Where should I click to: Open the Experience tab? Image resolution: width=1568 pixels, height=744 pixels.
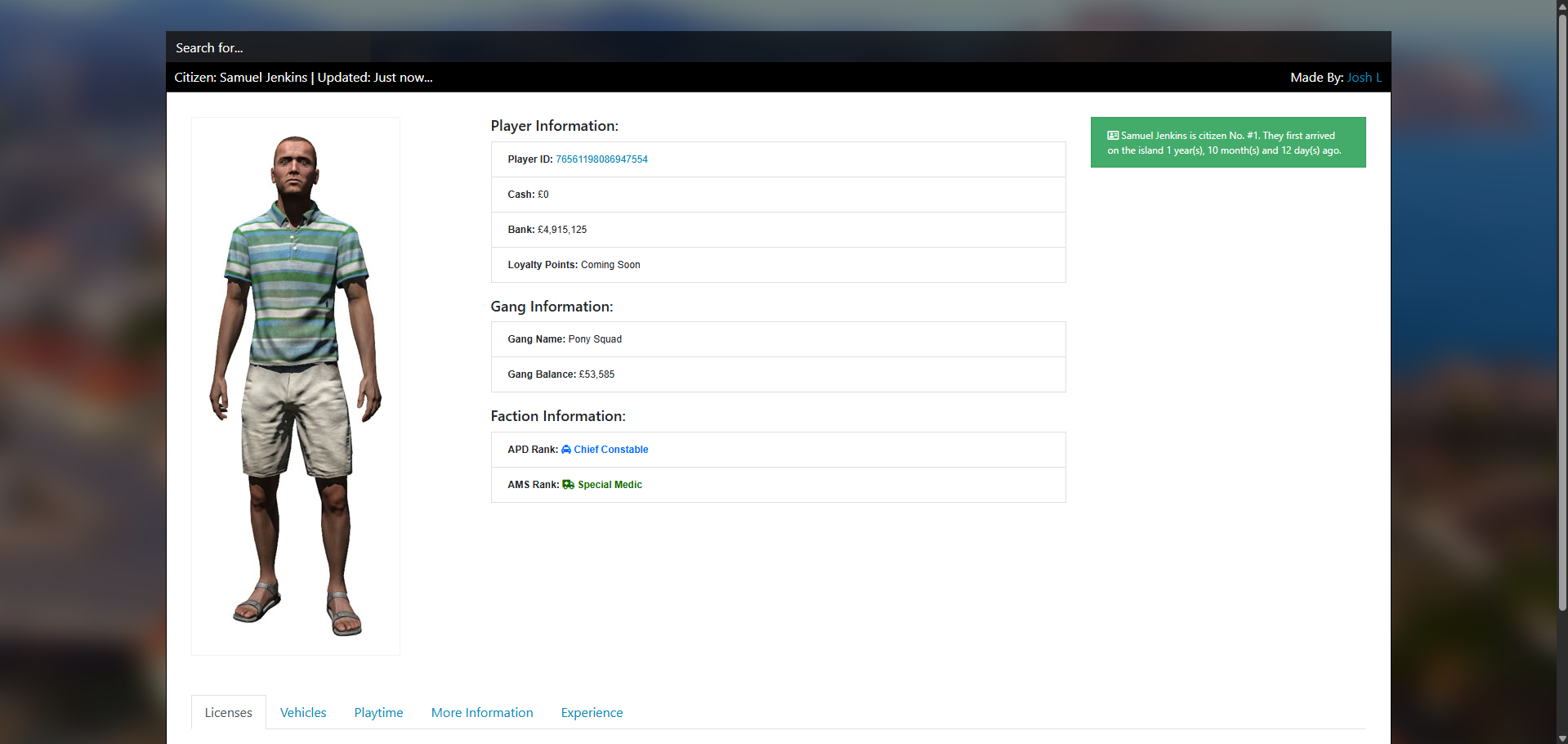click(x=592, y=712)
